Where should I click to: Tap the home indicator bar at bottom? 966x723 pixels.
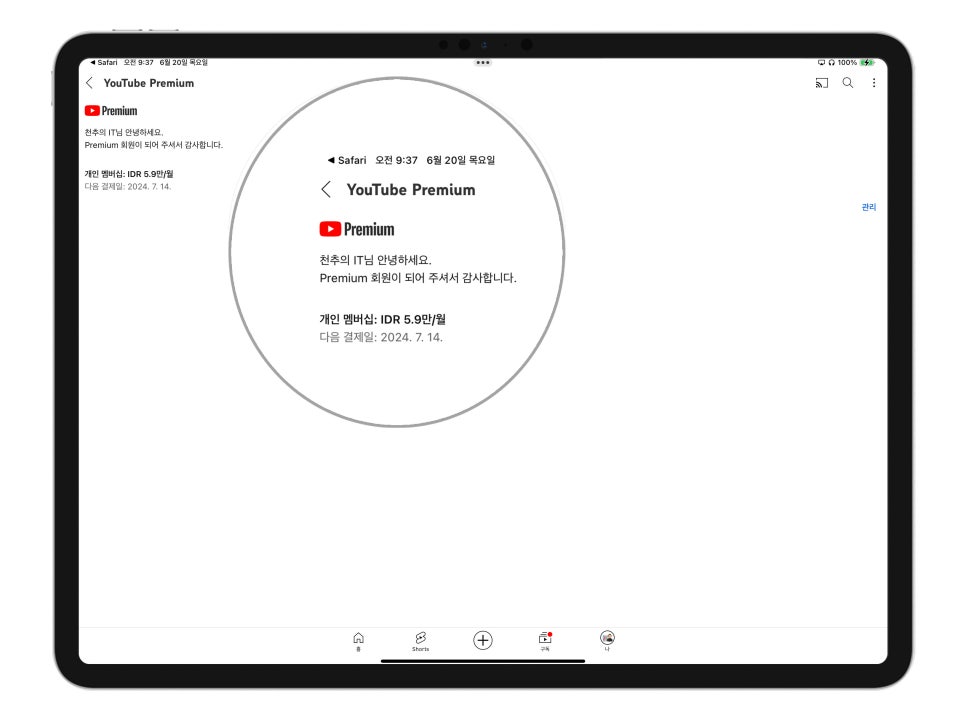tap(483, 661)
